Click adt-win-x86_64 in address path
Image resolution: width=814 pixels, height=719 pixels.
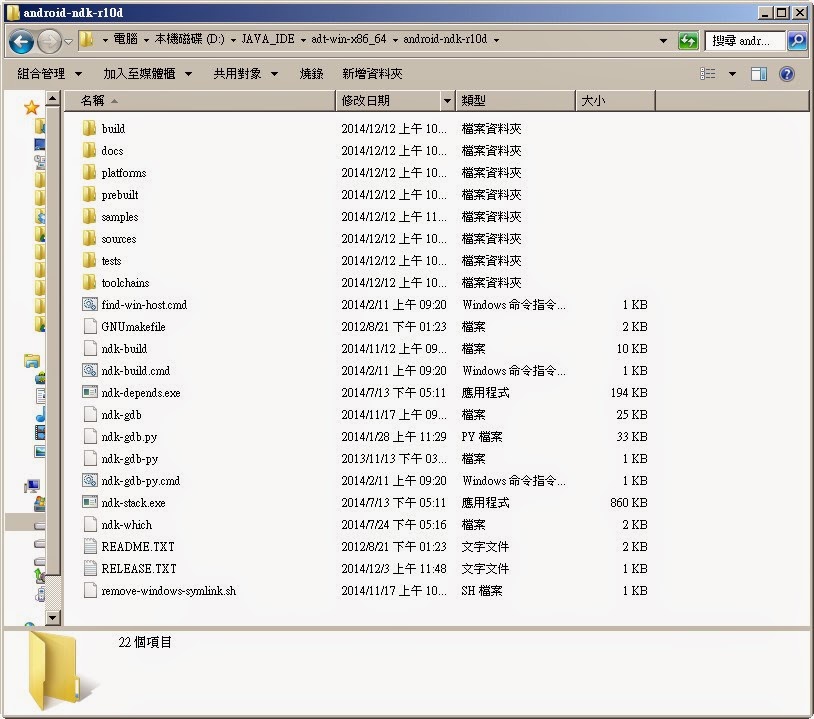(348, 39)
